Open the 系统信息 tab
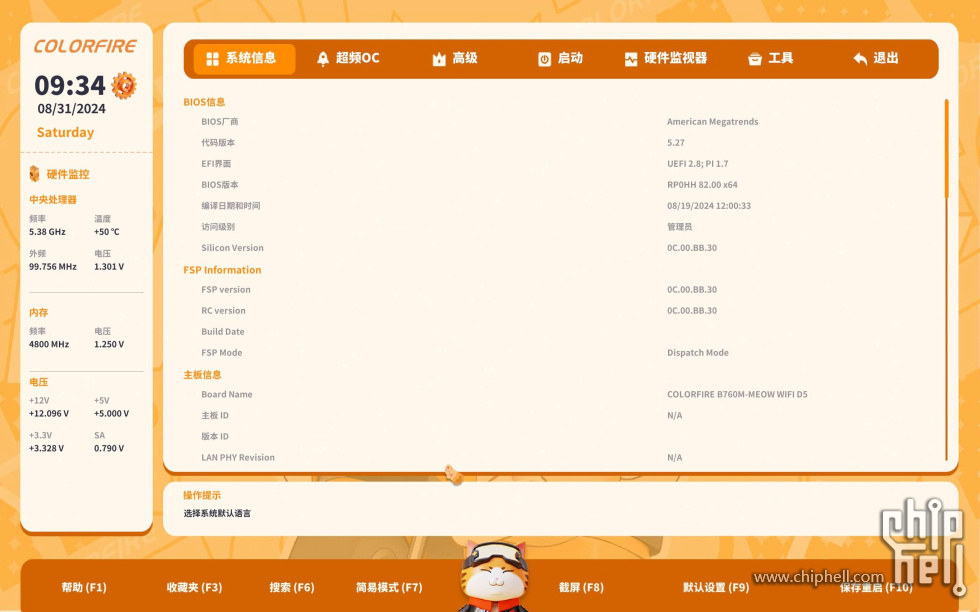The image size is (980, 612). 244,59
